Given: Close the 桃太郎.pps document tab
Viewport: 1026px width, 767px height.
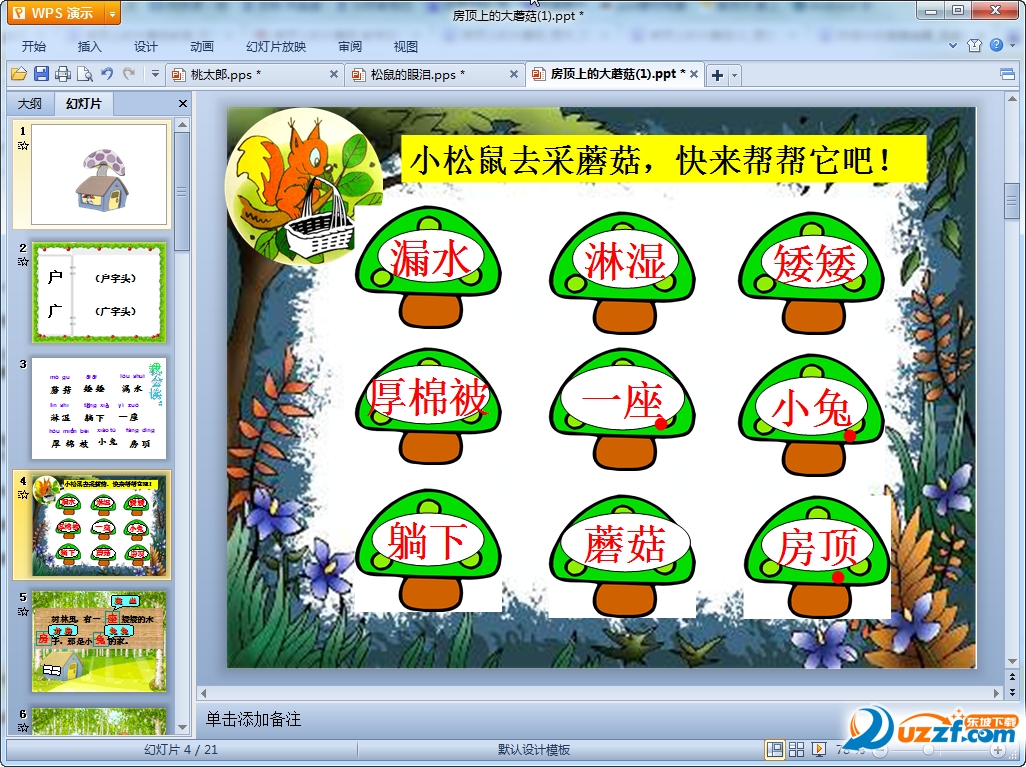Looking at the screenshot, I should click(334, 75).
